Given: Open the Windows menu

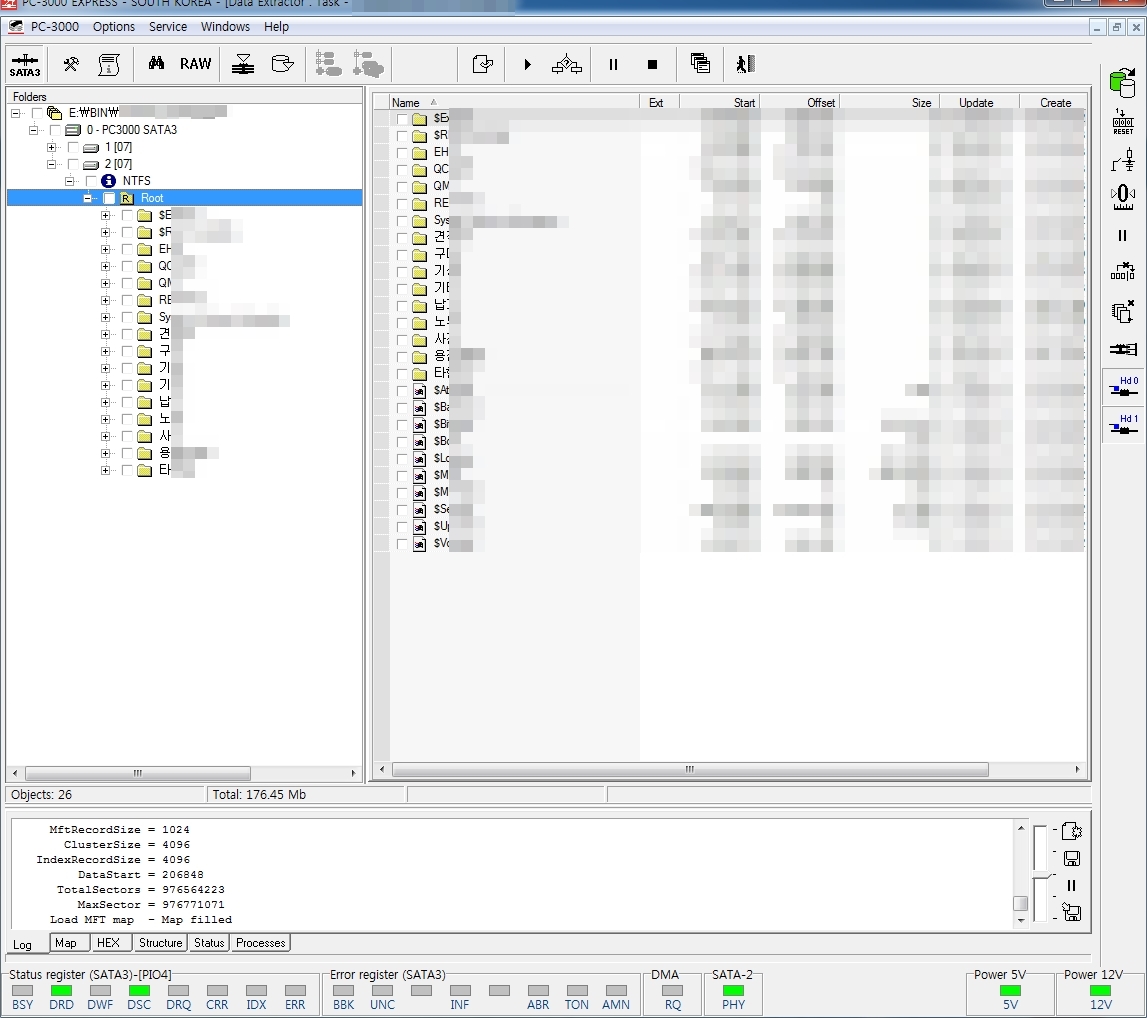Looking at the screenshot, I should (x=225, y=26).
